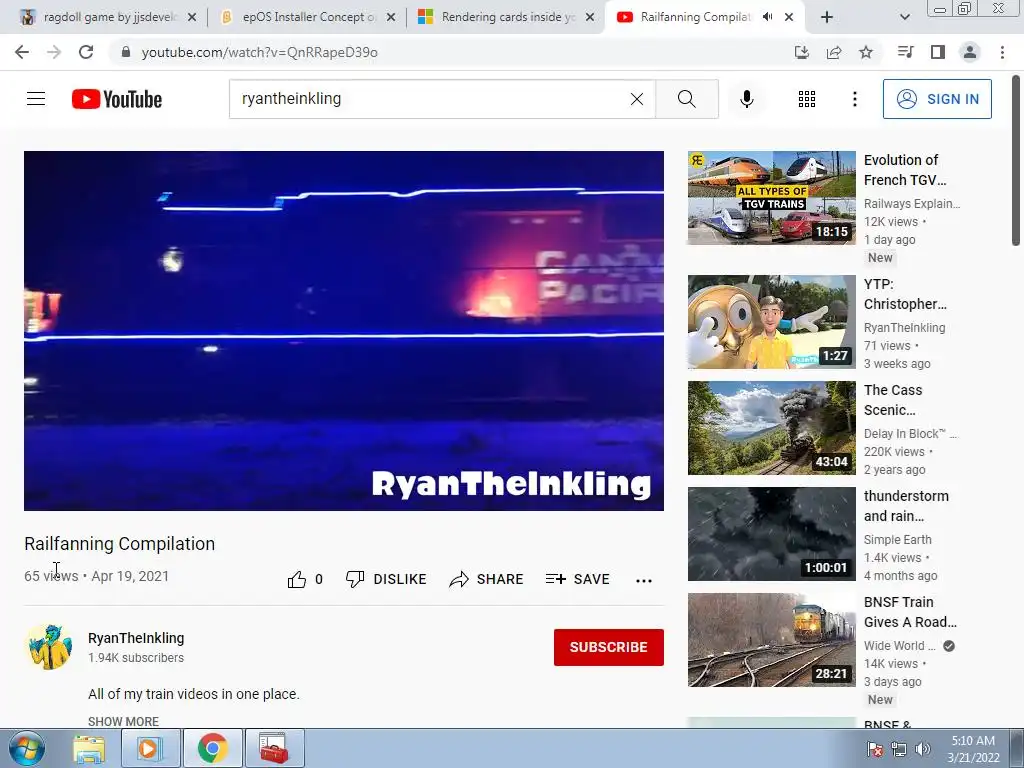Open YouTube settings three-dot menu

pos(855,99)
